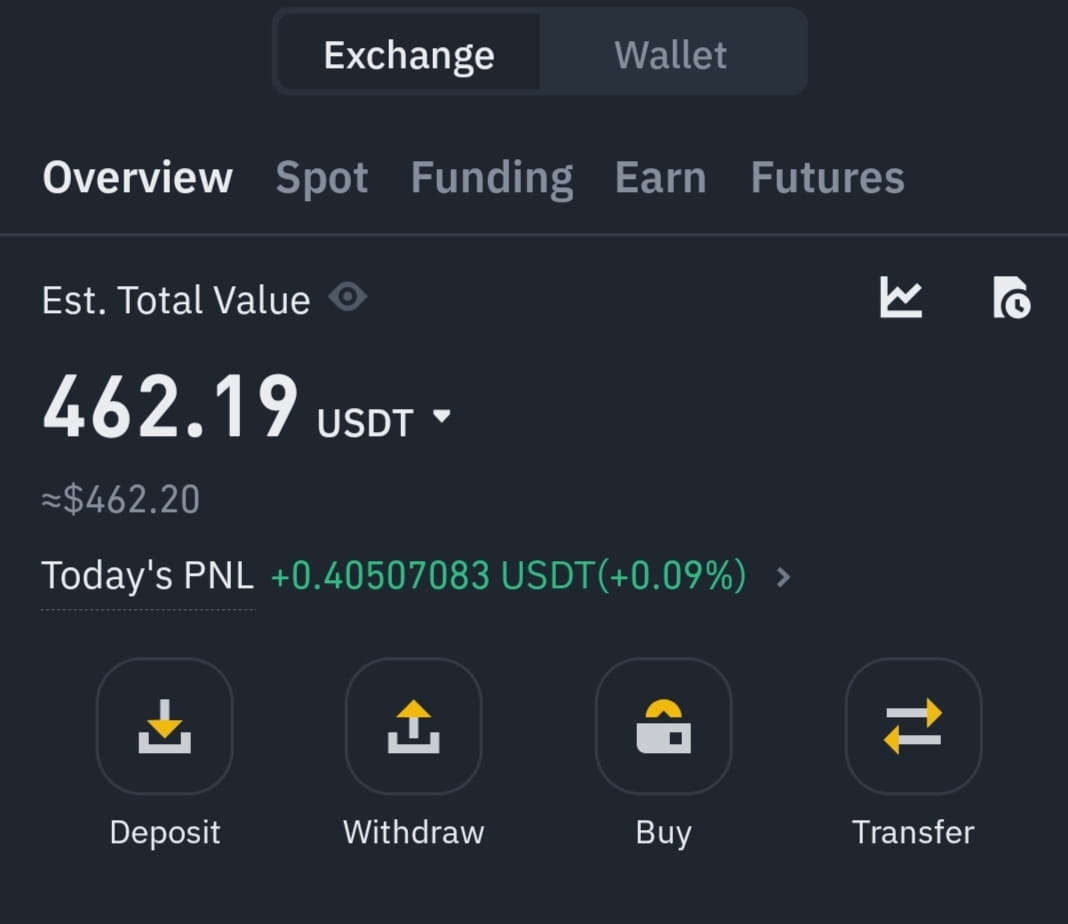Select the USDT currency unit label

[x=365, y=423]
